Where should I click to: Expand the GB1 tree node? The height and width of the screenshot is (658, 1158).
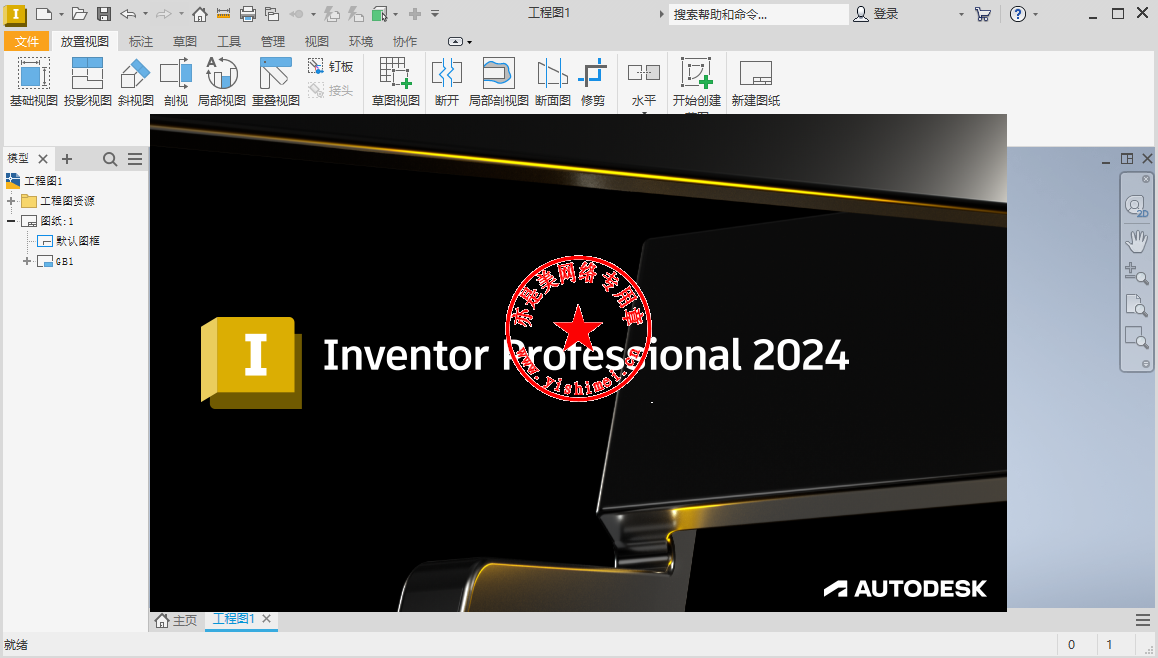pyautogui.click(x=27, y=261)
